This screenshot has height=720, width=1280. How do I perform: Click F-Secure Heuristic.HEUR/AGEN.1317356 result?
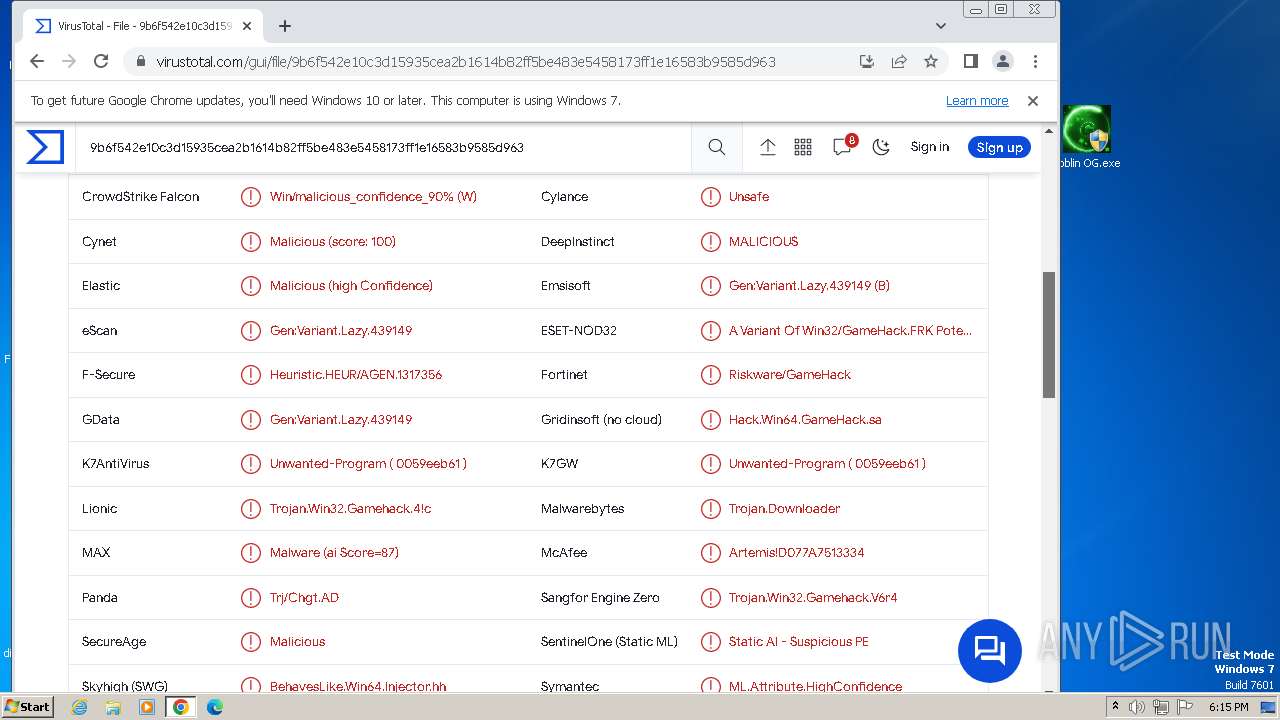point(356,375)
